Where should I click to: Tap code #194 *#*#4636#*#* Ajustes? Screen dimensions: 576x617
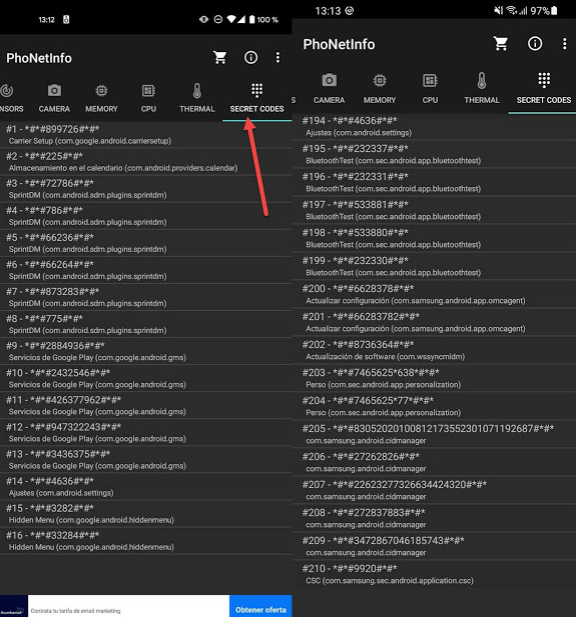click(434, 126)
